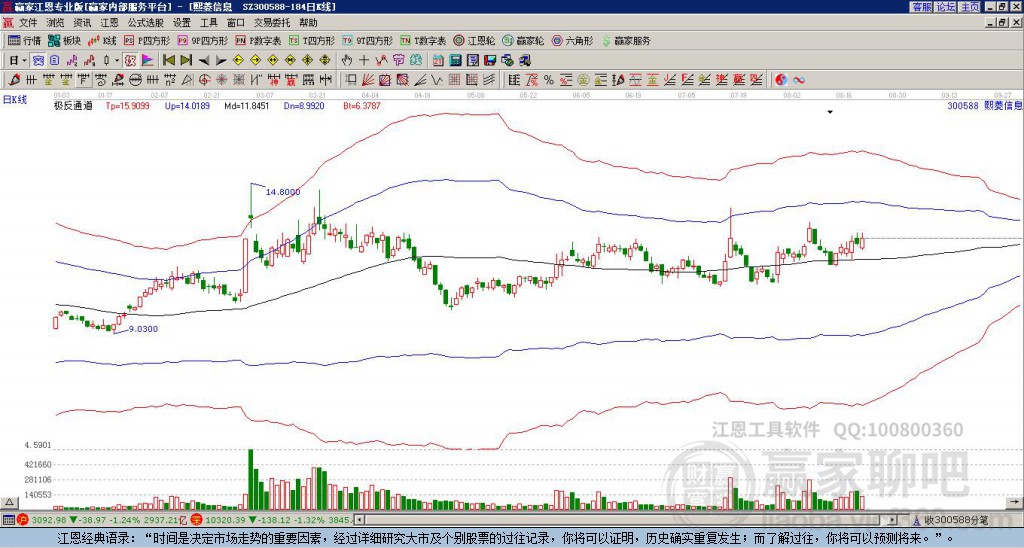Click the blue-red infinity wave icon
Image resolution: width=1024 pixels, height=548 pixels.
(799, 80)
